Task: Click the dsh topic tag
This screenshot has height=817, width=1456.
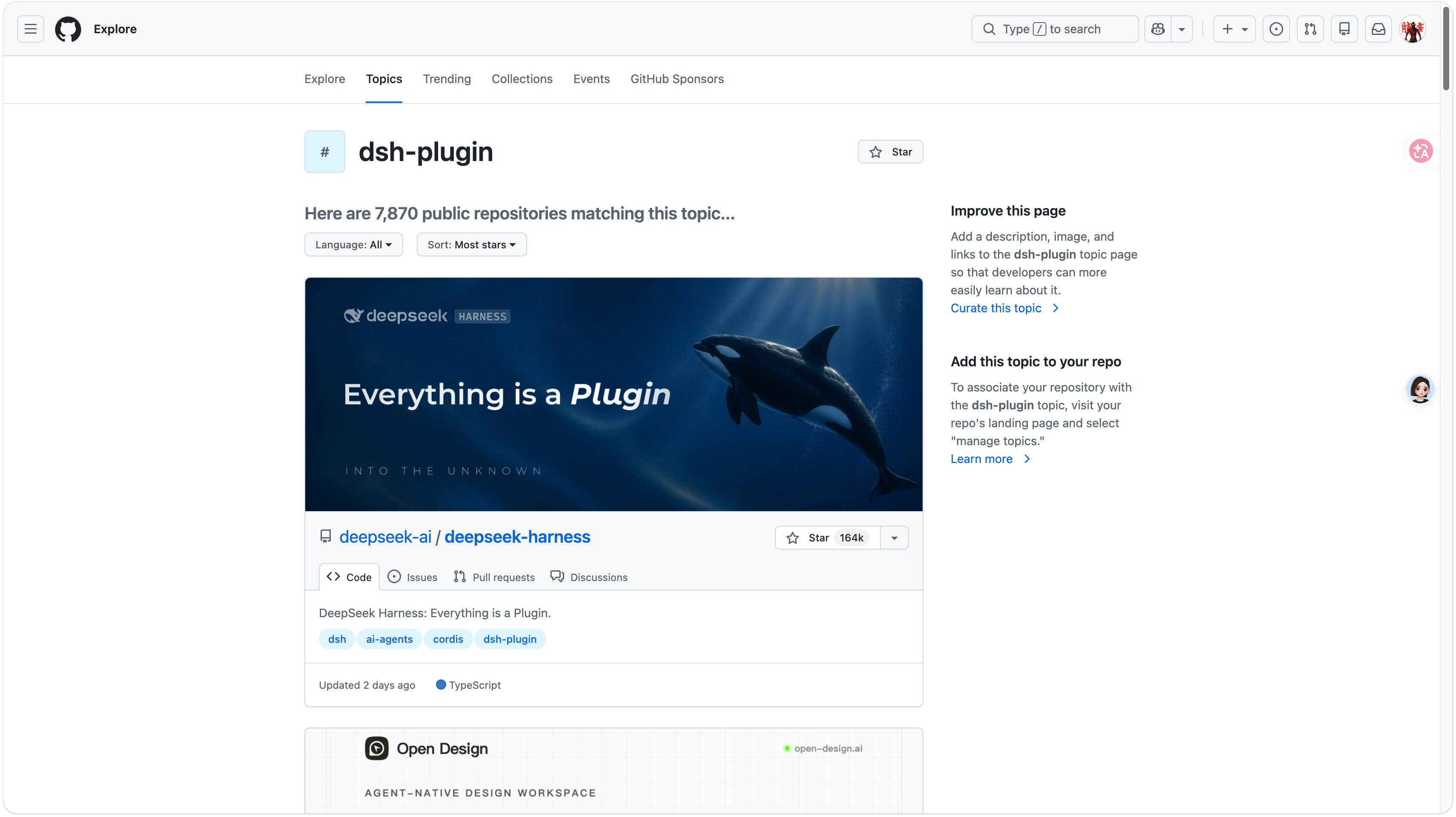Action: click(337, 639)
